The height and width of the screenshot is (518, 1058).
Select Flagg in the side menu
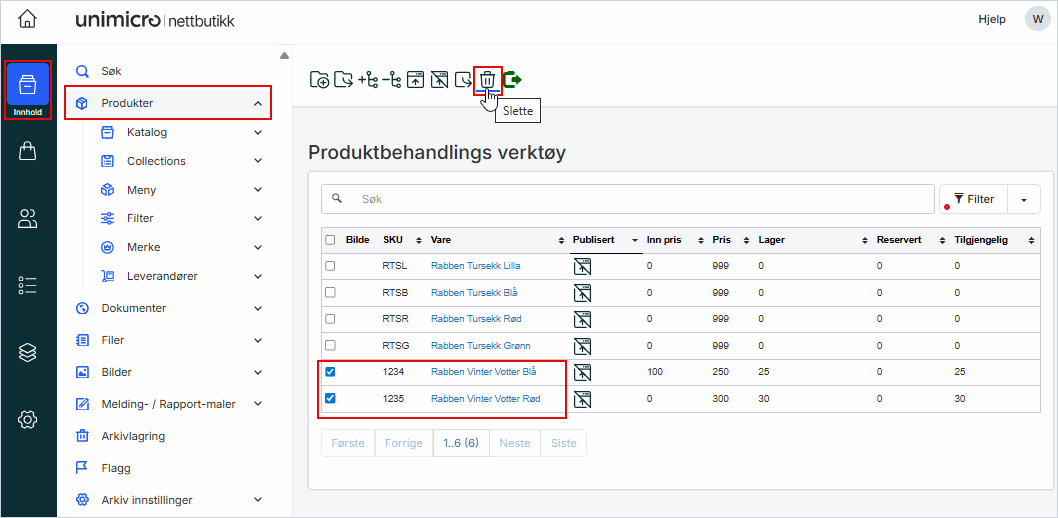point(116,468)
